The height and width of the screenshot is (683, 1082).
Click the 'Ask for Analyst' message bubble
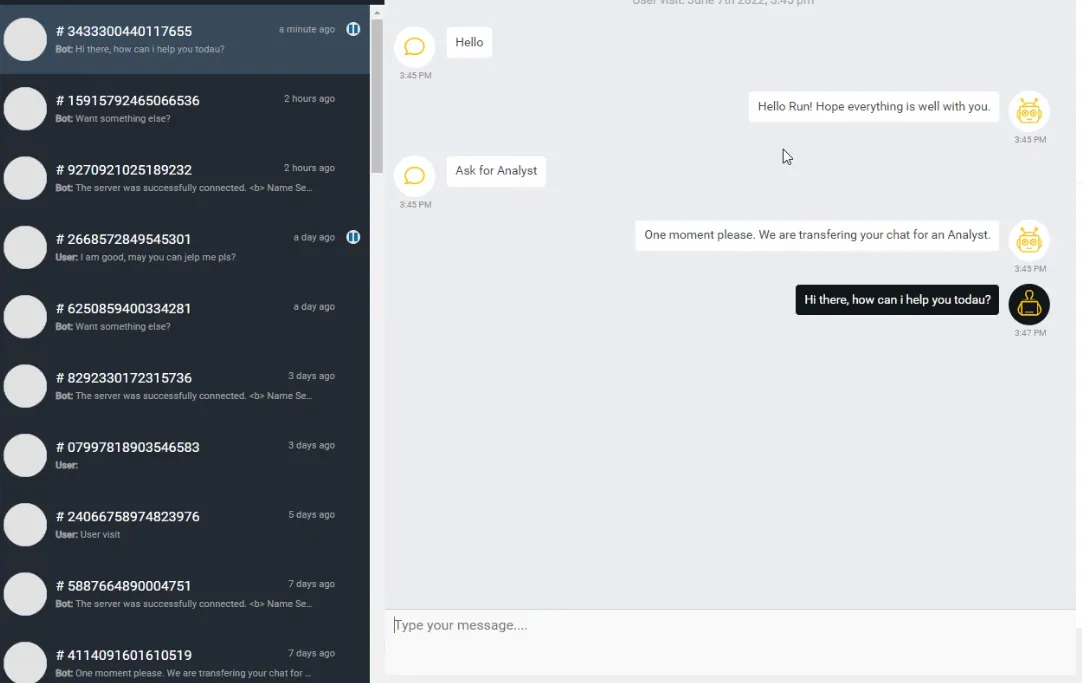pyautogui.click(x=496, y=170)
